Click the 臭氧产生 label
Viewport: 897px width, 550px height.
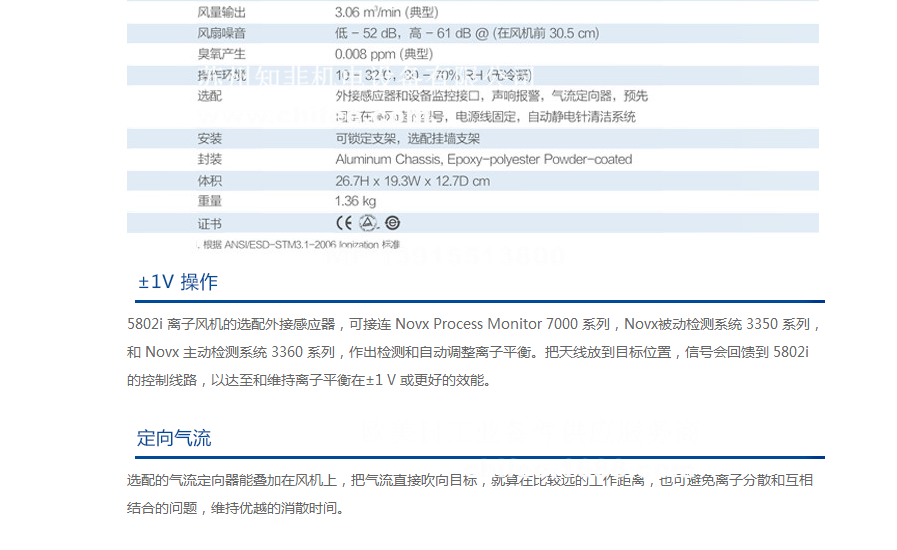(x=221, y=54)
